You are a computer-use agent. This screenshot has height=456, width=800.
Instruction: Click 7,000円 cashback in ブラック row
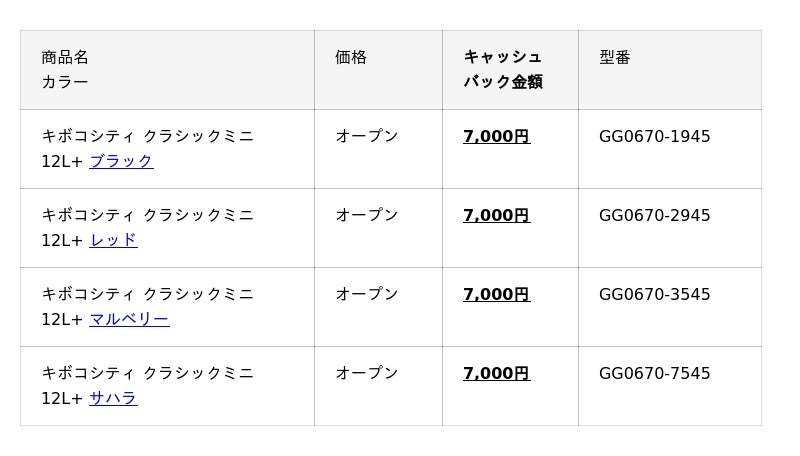496,136
